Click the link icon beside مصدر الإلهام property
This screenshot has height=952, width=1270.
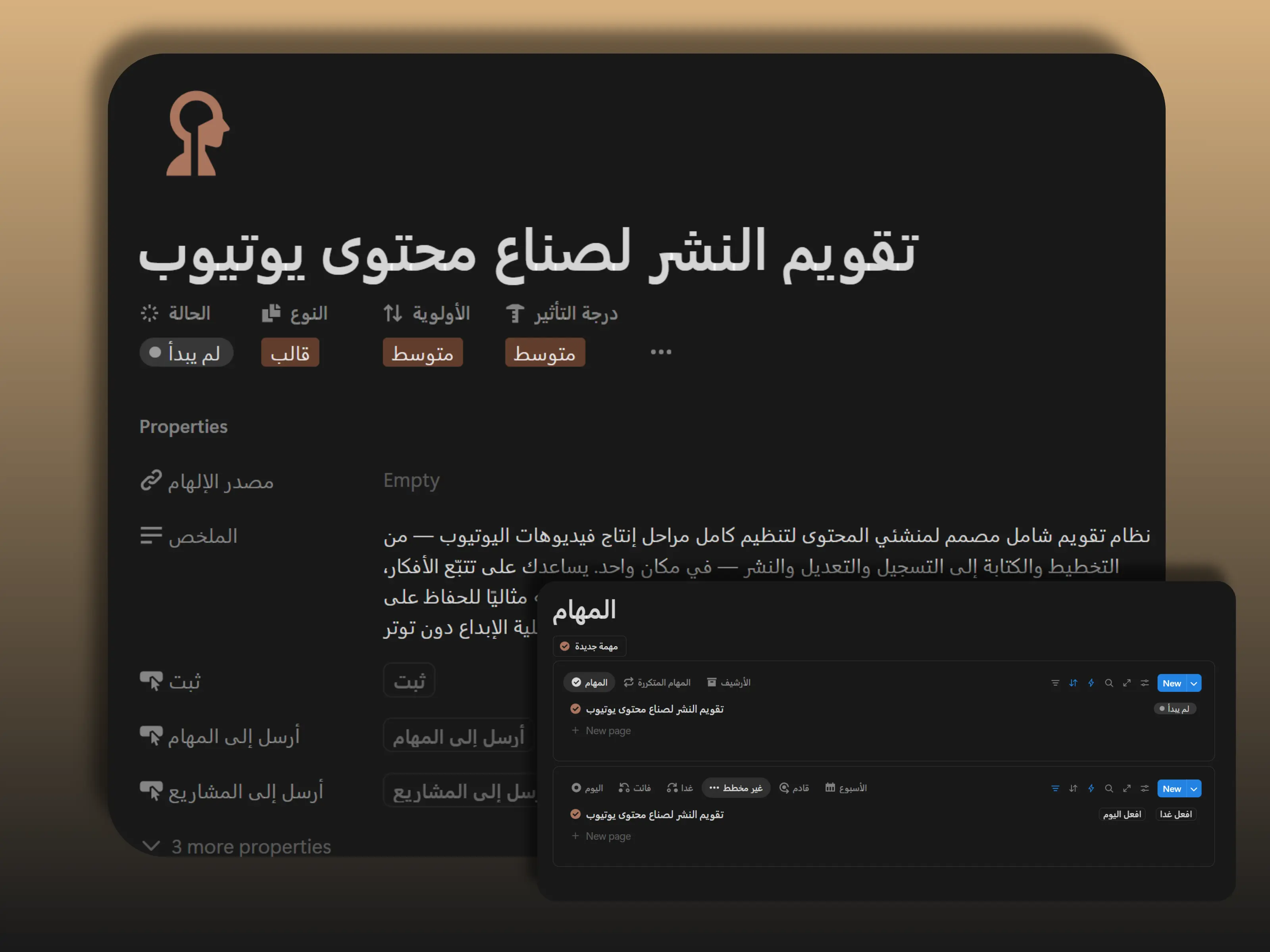(x=151, y=481)
